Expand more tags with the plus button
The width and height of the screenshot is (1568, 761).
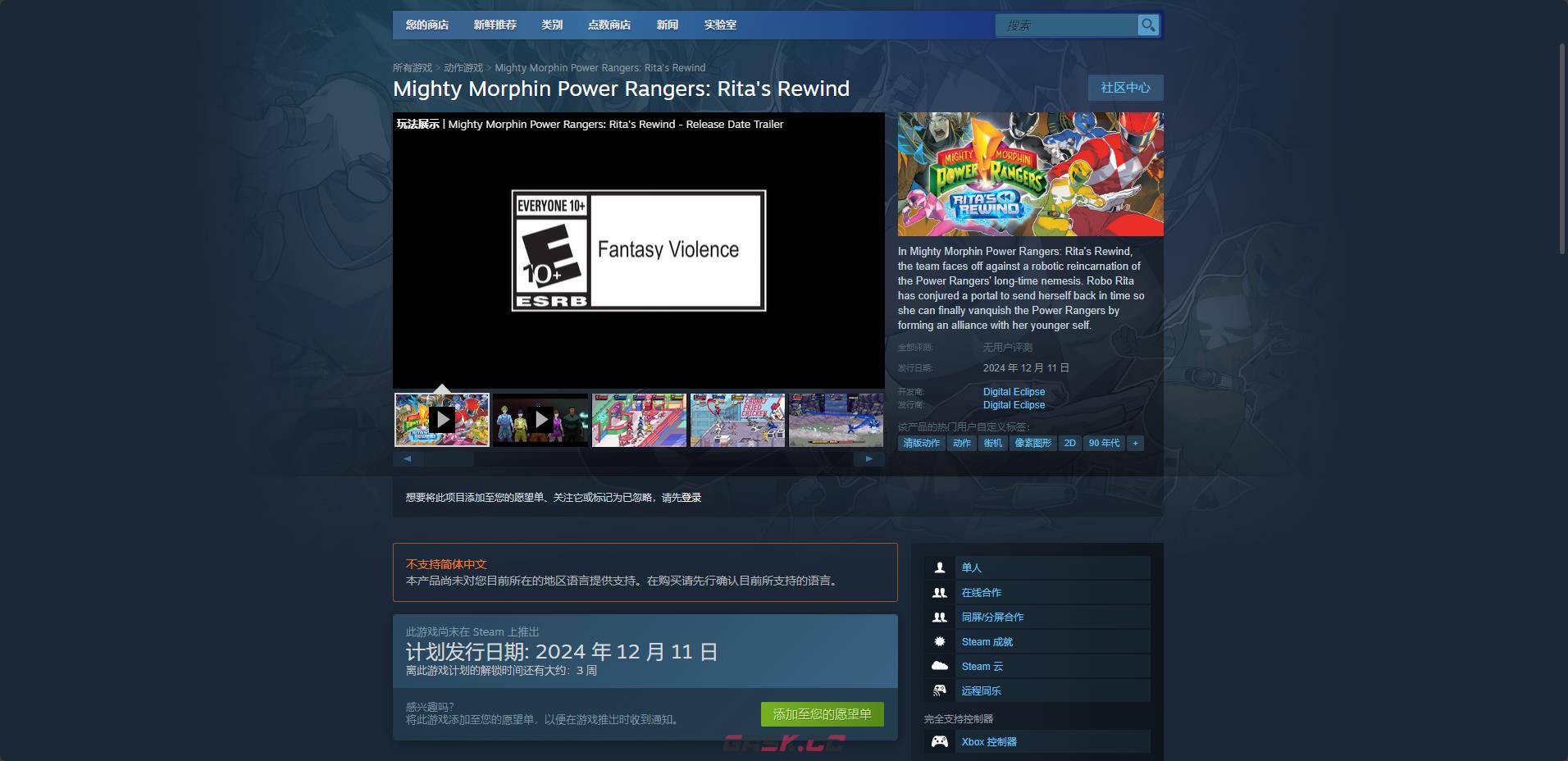[x=1135, y=443]
